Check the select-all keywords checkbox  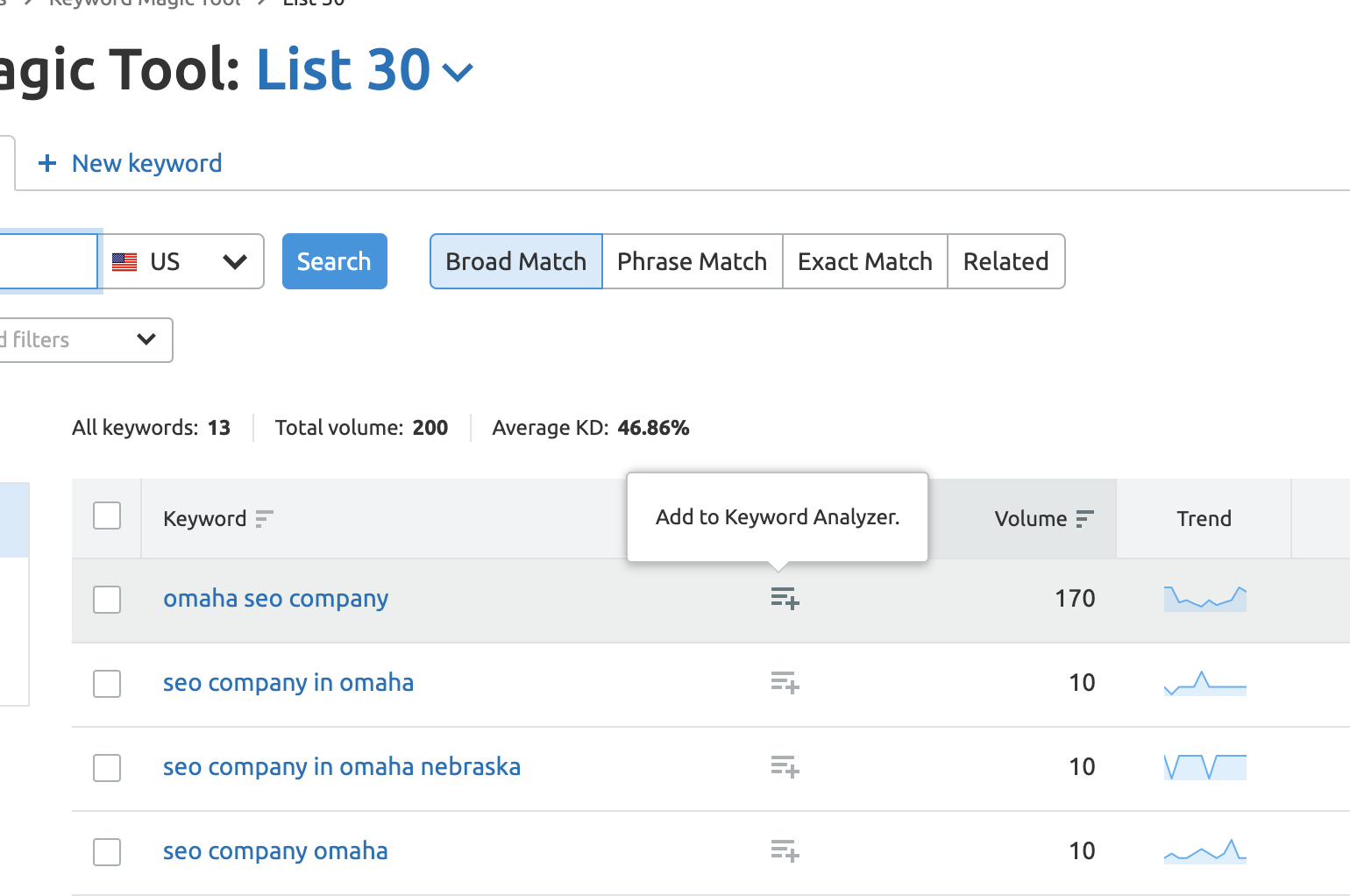pos(107,516)
